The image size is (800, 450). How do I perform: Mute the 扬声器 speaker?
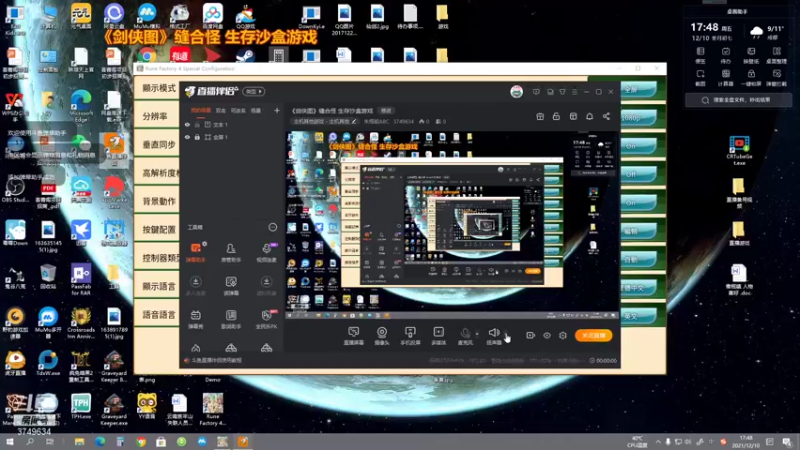tap(493, 336)
